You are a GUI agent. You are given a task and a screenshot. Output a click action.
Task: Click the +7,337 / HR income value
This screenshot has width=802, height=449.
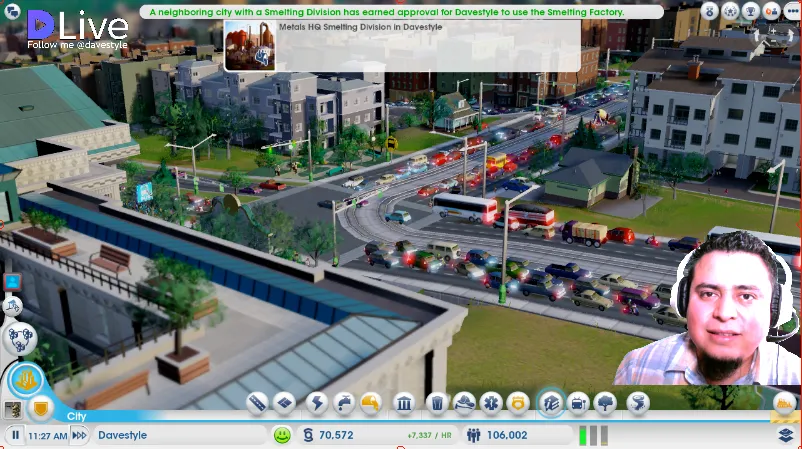coord(430,435)
